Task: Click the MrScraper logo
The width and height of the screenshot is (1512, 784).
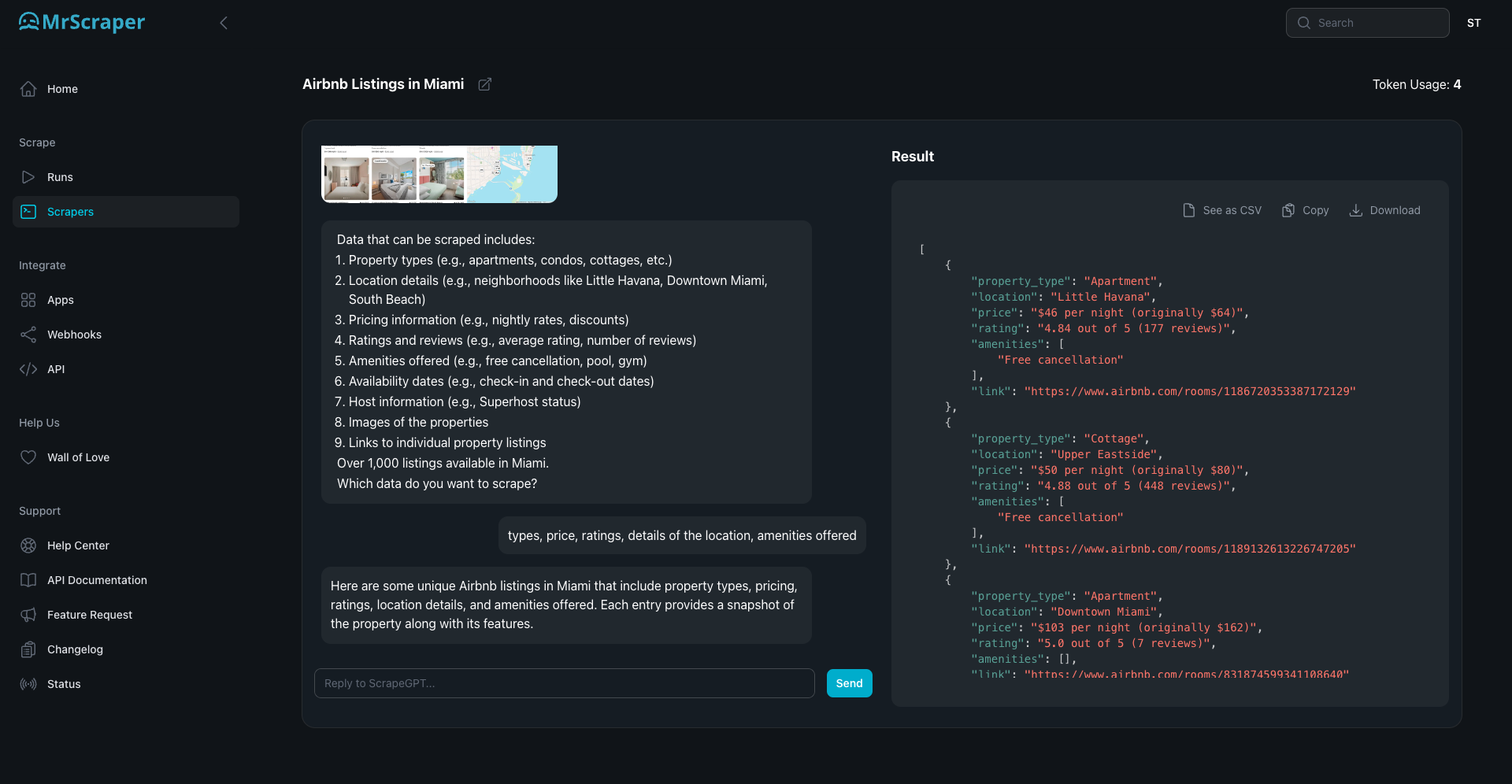Action: click(82, 22)
